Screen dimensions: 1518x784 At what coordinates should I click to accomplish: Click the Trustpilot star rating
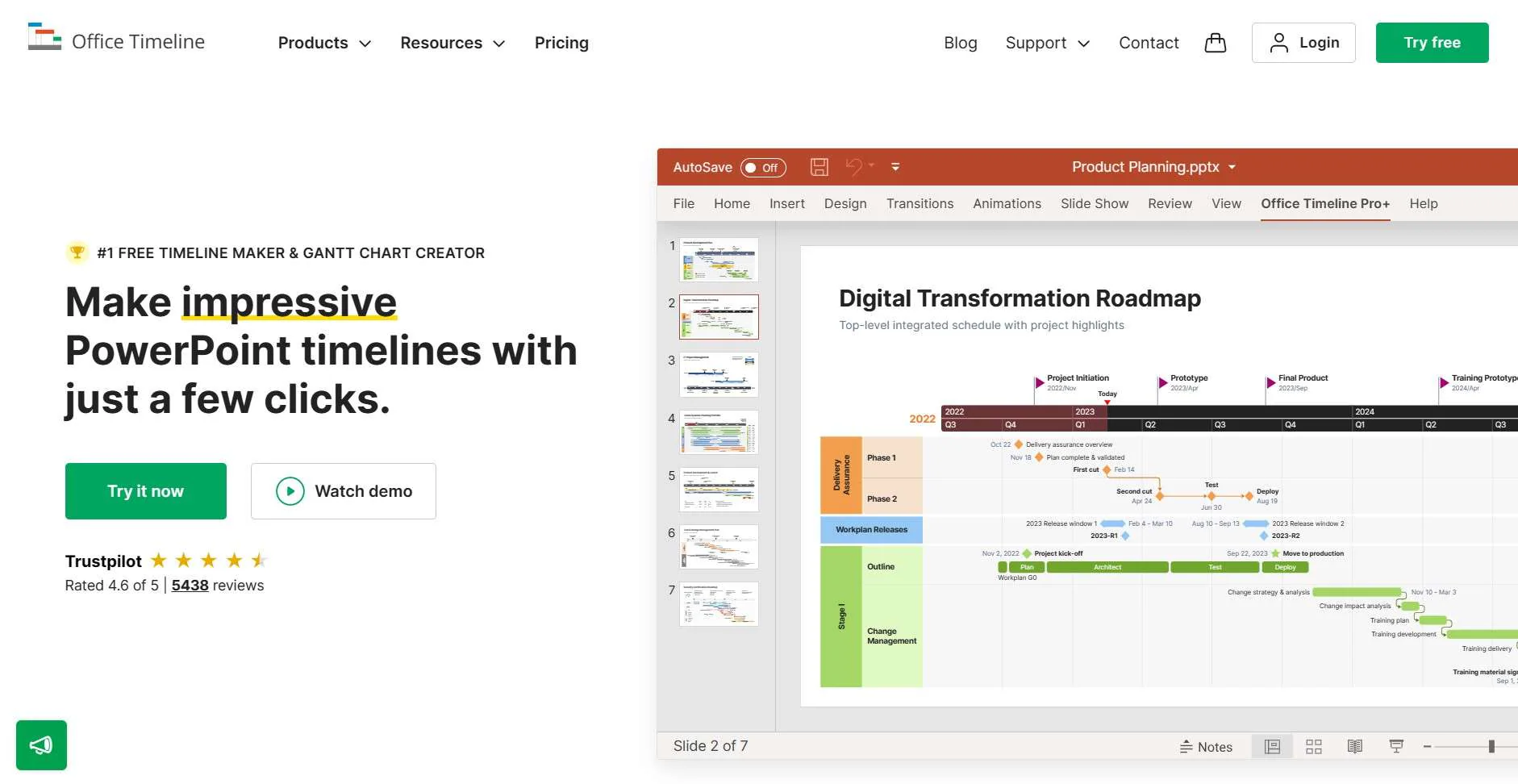tap(209, 560)
